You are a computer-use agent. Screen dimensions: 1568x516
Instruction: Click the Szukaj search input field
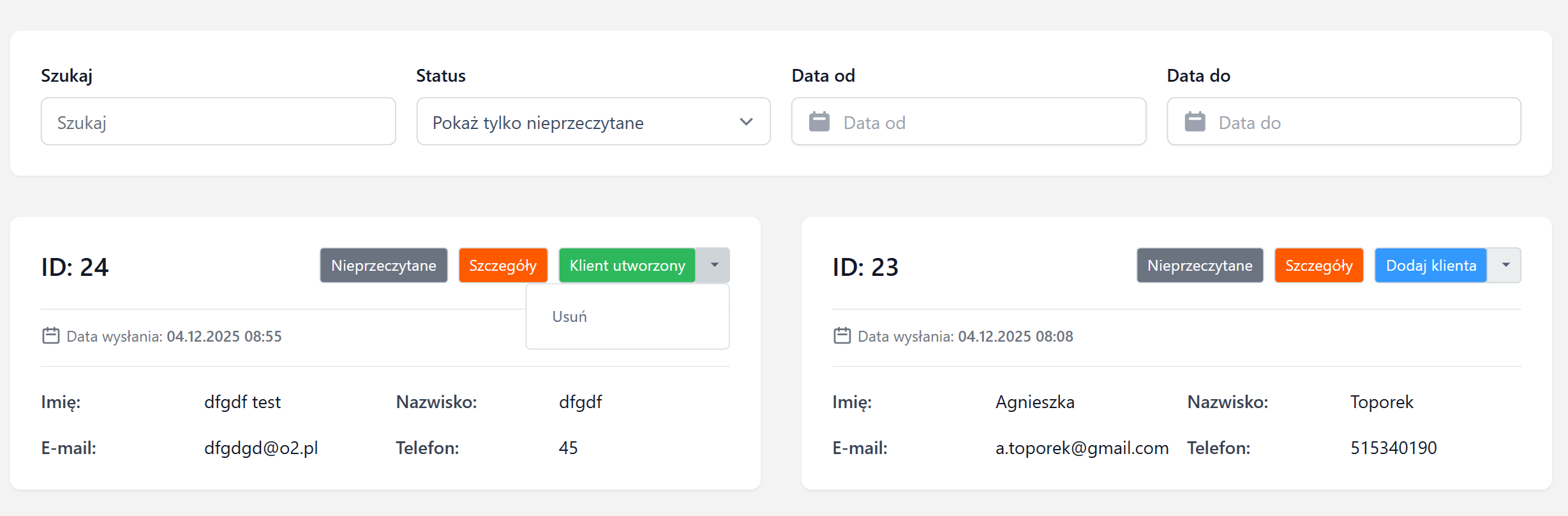pyautogui.click(x=218, y=122)
